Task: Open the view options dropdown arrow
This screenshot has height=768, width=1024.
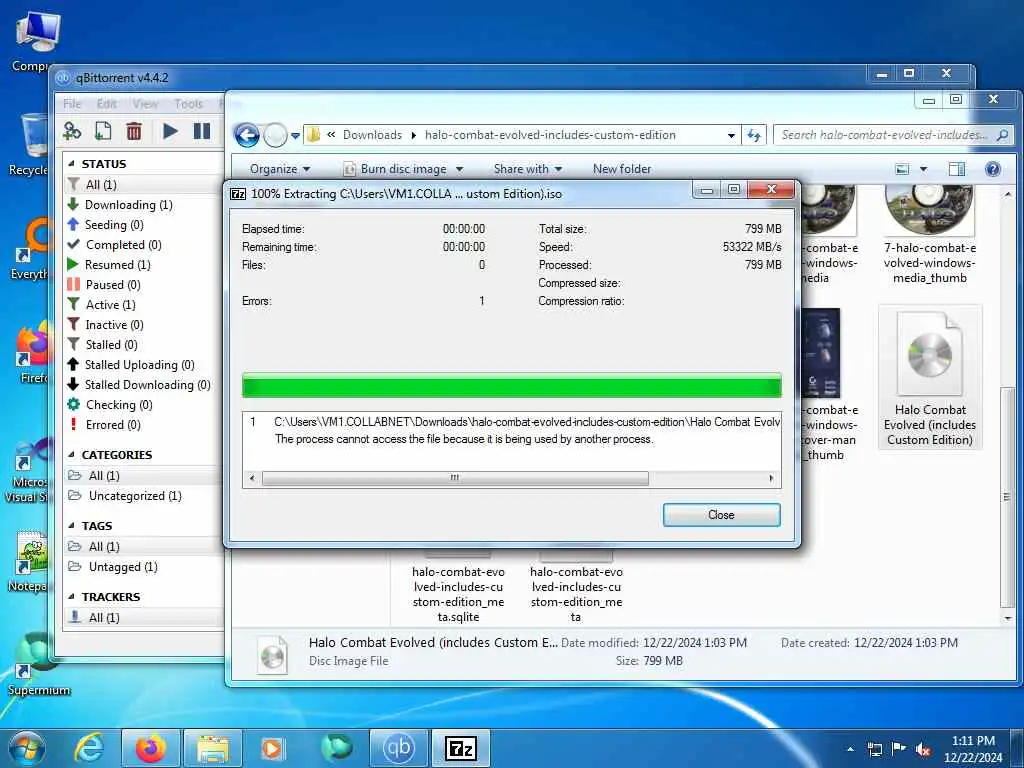Action: click(x=923, y=169)
